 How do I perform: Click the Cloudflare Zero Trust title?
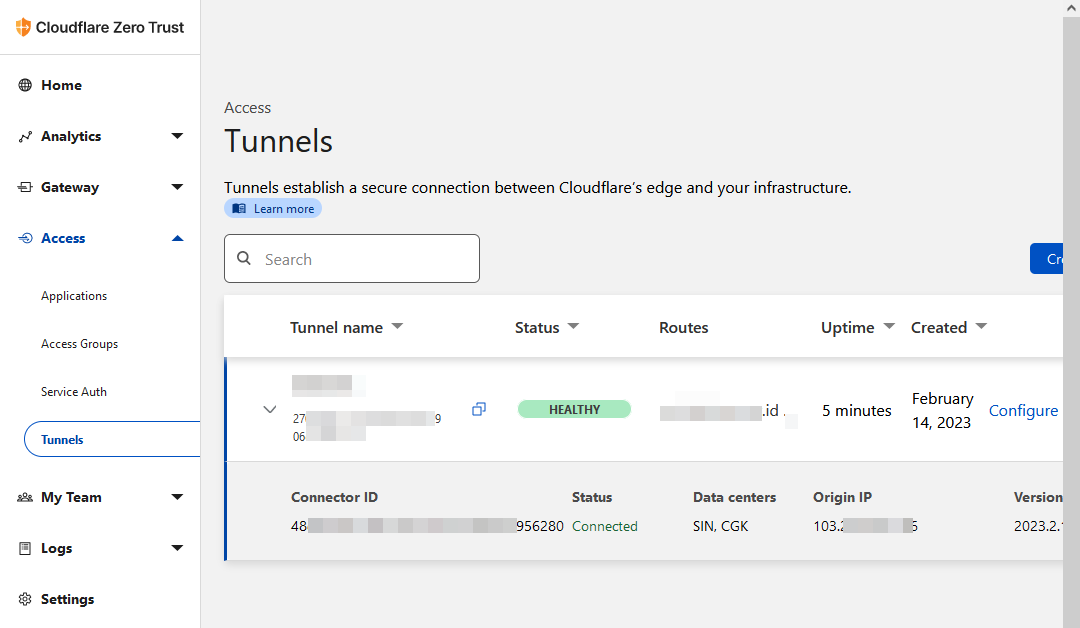click(x=110, y=28)
